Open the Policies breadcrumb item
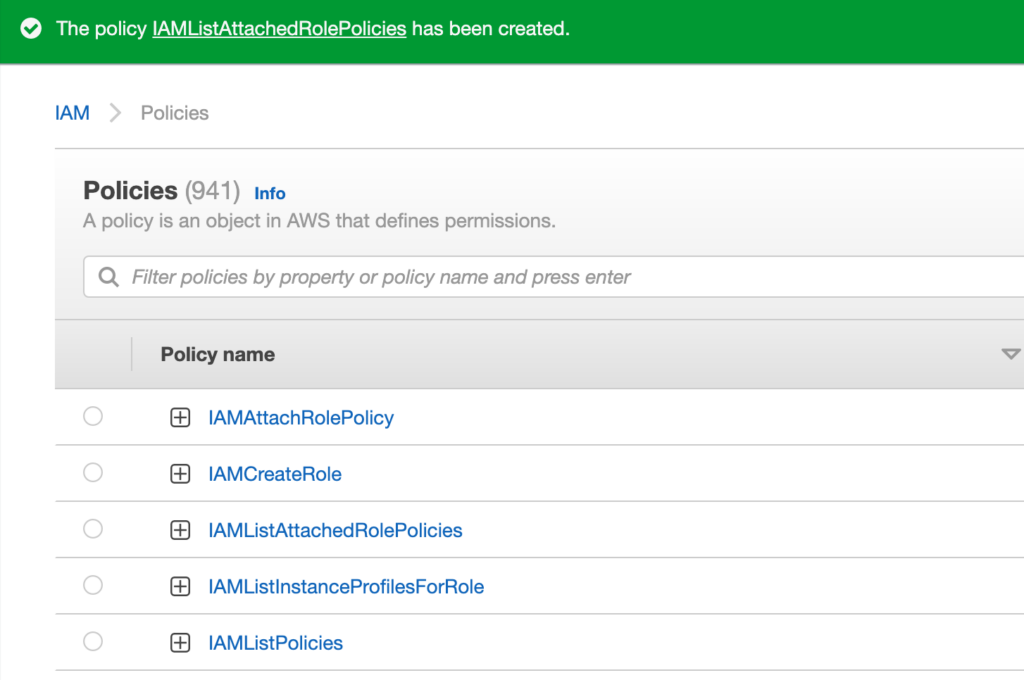Viewport: 1024px width, 680px height. pos(174,113)
